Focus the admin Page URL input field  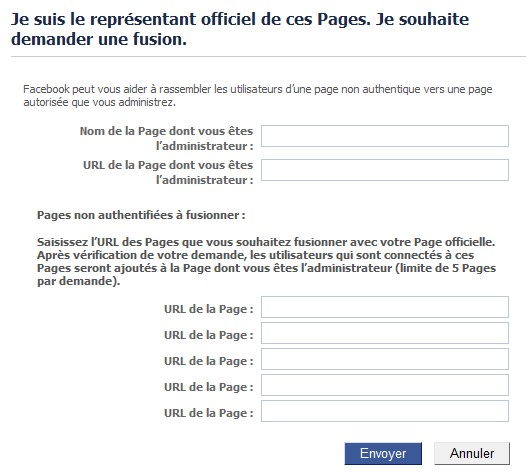point(385,170)
